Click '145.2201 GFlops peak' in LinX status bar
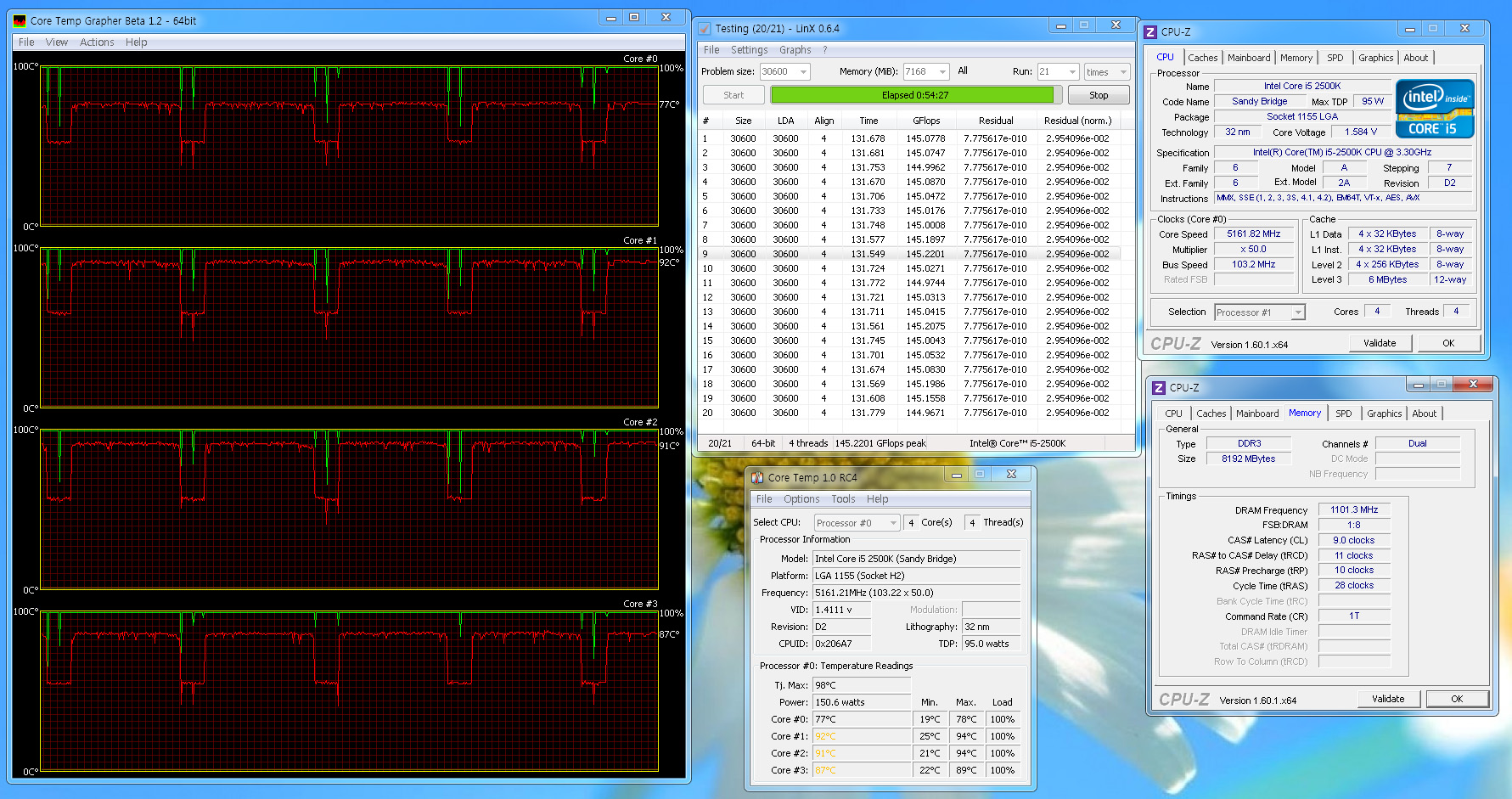The height and width of the screenshot is (799, 1512). click(x=880, y=443)
